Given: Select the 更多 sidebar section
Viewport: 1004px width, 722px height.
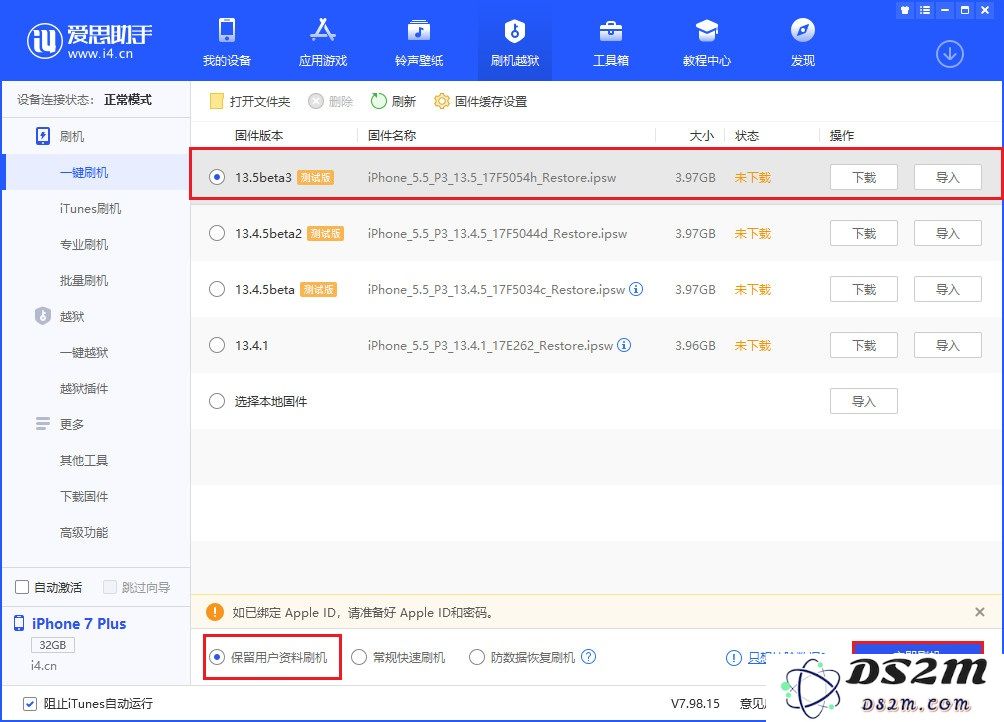Looking at the screenshot, I should point(60,424).
